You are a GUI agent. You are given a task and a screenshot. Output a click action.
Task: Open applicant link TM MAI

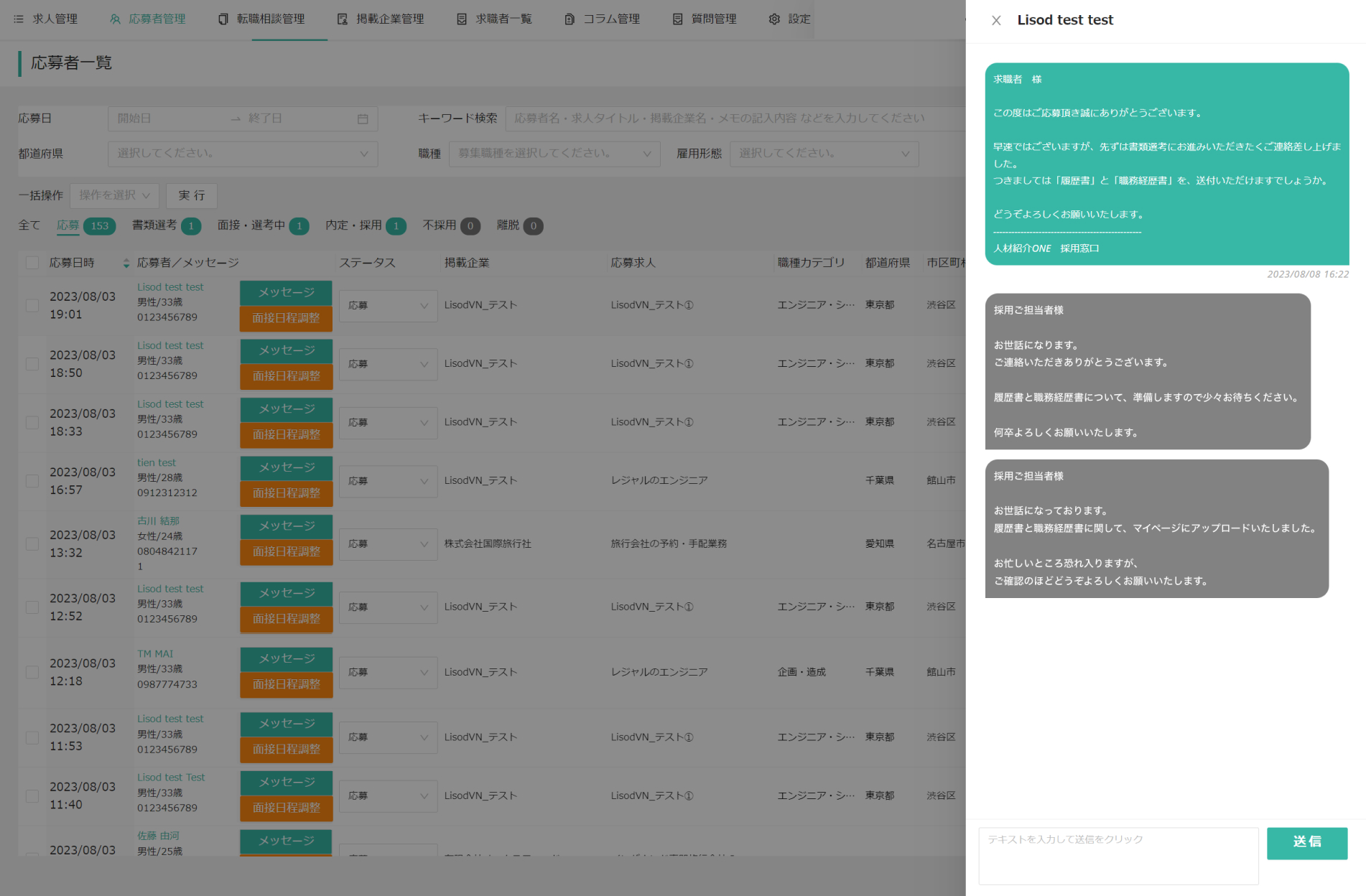coord(155,653)
